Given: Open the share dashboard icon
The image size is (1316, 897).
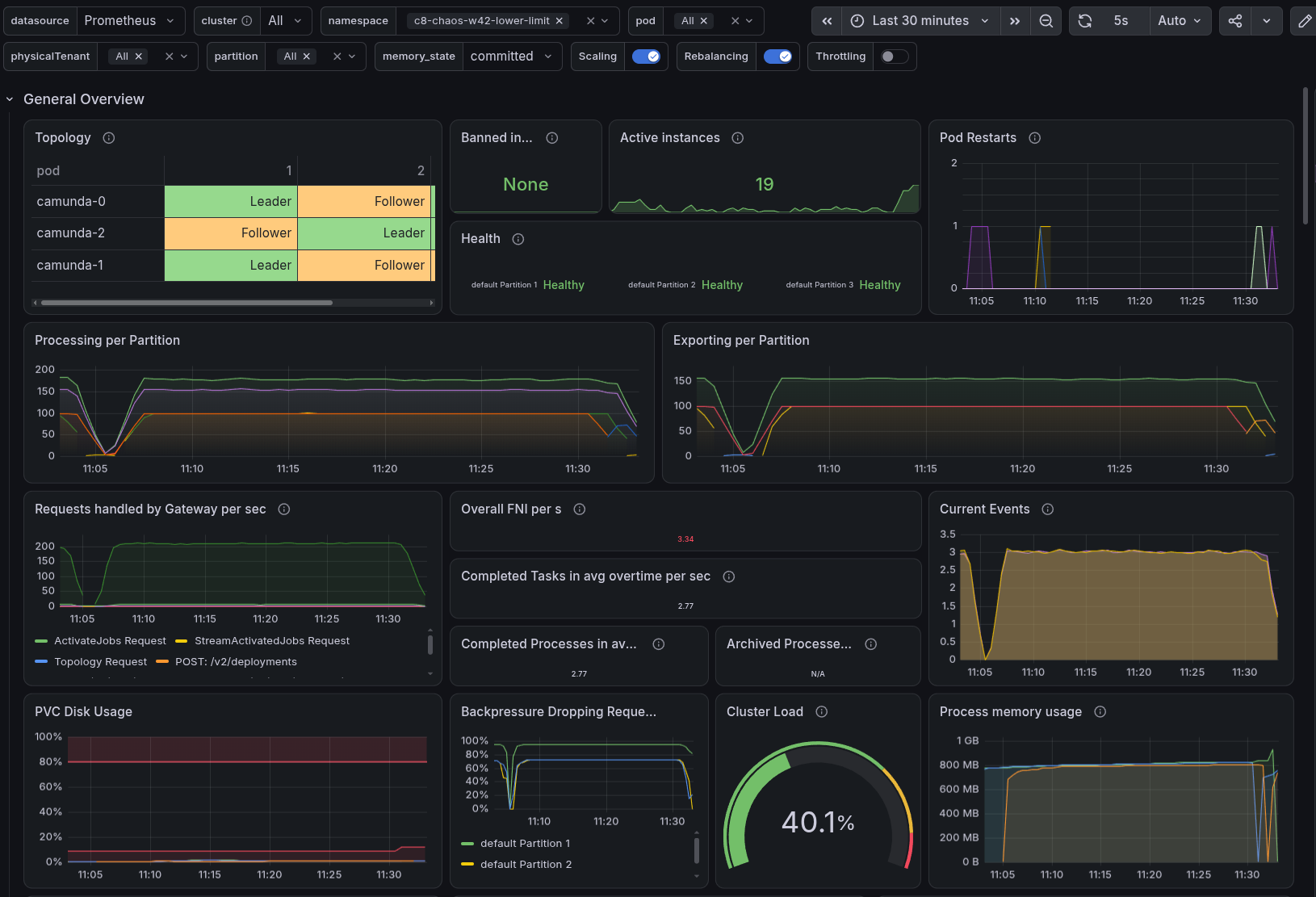Looking at the screenshot, I should coord(1235,21).
